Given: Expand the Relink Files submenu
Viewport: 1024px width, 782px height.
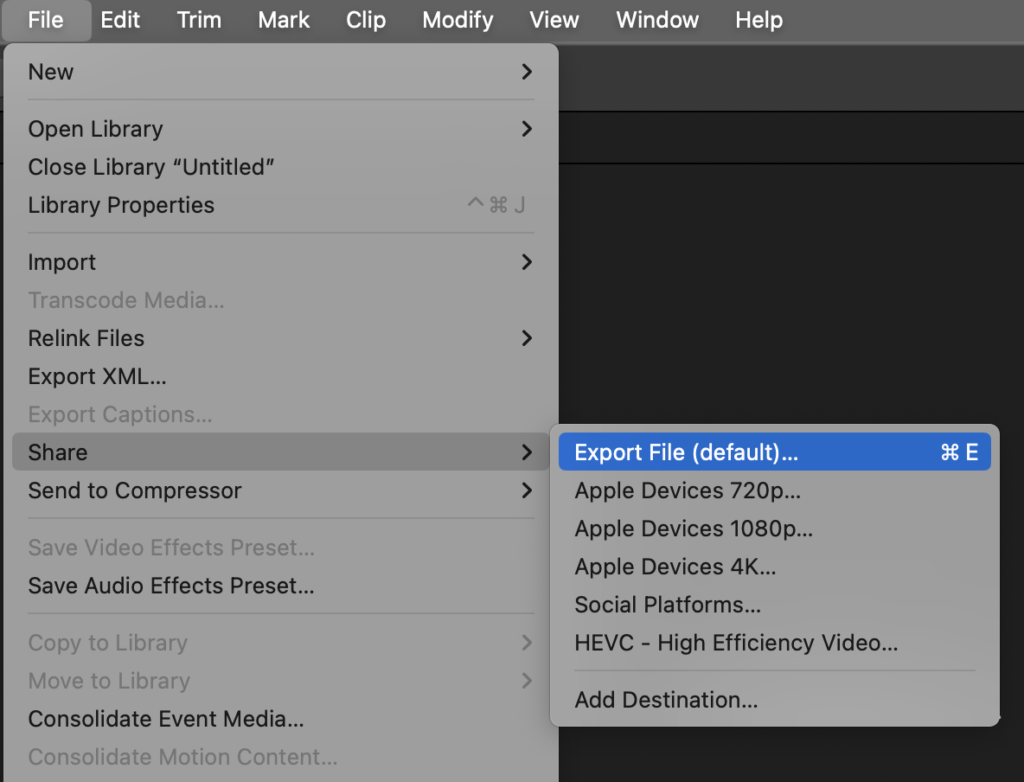Looking at the screenshot, I should pyautogui.click(x=281, y=338).
